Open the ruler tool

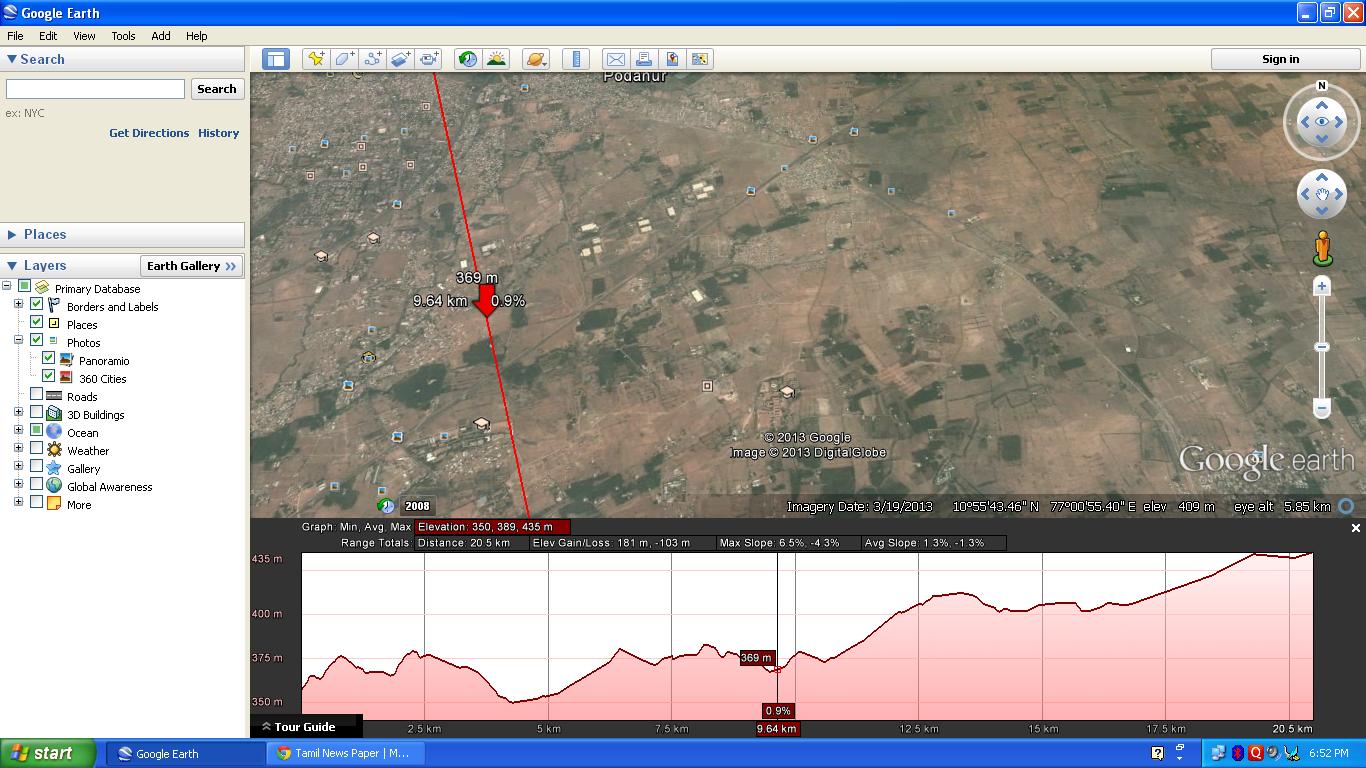click(576, 59)
